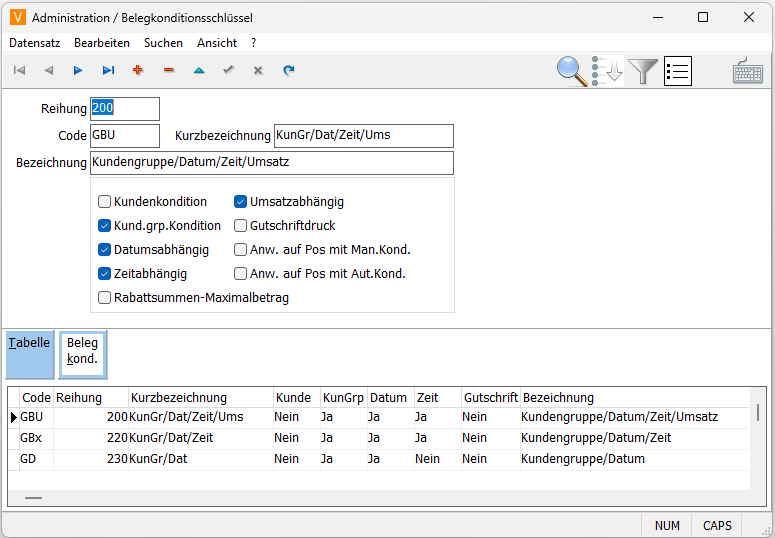
Task: Enable the Kundenkondition checkbox
Action: (x=105, y=202)
